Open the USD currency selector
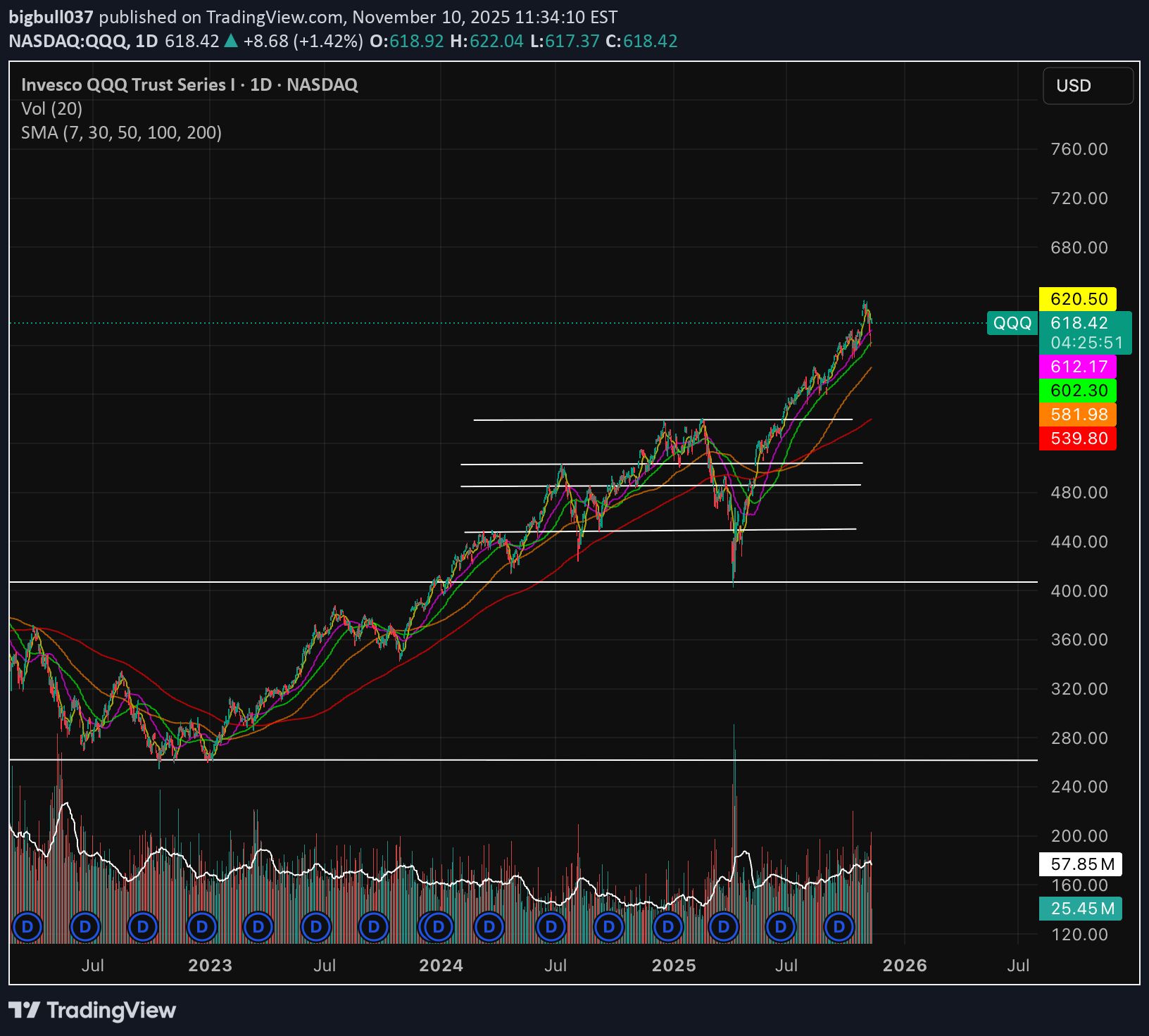Image resolution: width=1149 pixels, height=1036 pixels. (x=1087, y=86)
